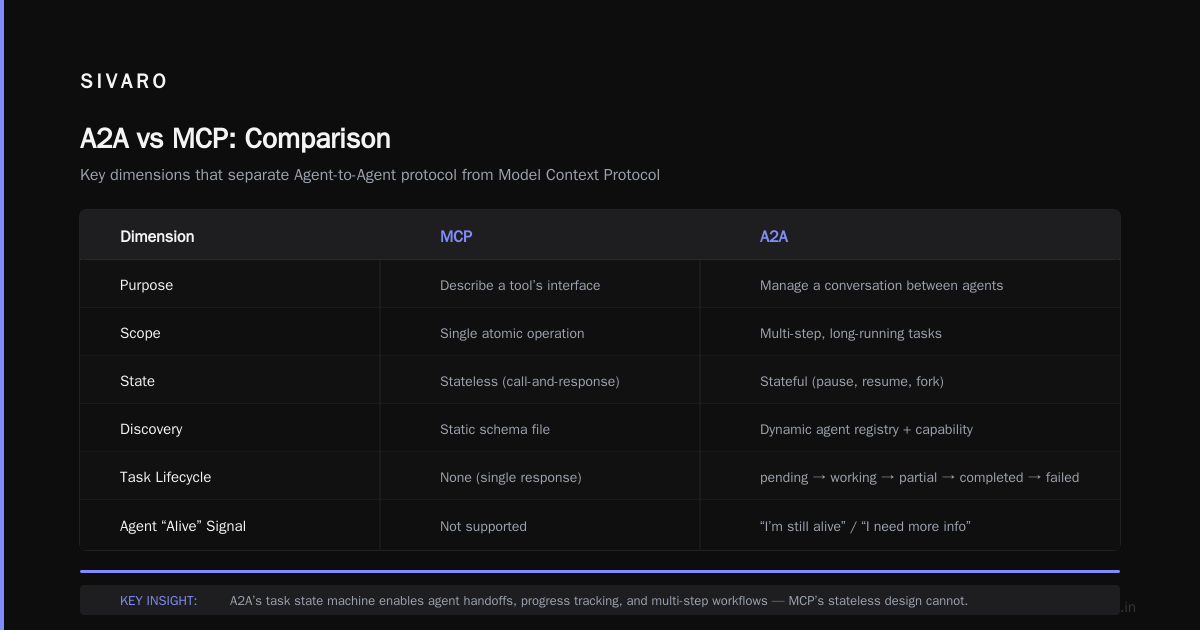
Task: Click the MCP column header
Action: [x=456, y=237]
